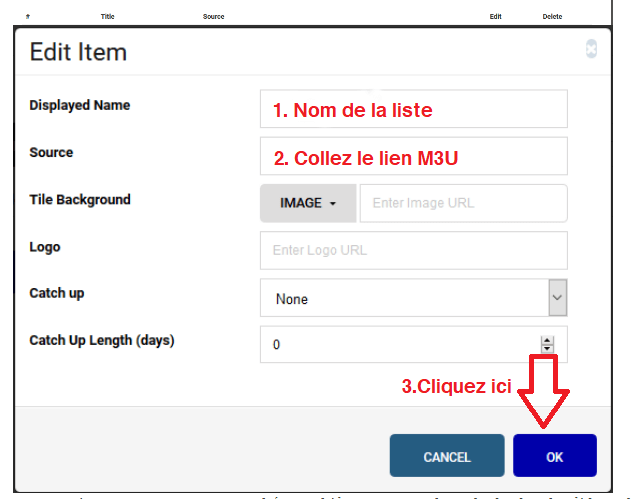Click the Enter Image URL field
The width and height of the screenshot is (632, 499).
(463, 203)
